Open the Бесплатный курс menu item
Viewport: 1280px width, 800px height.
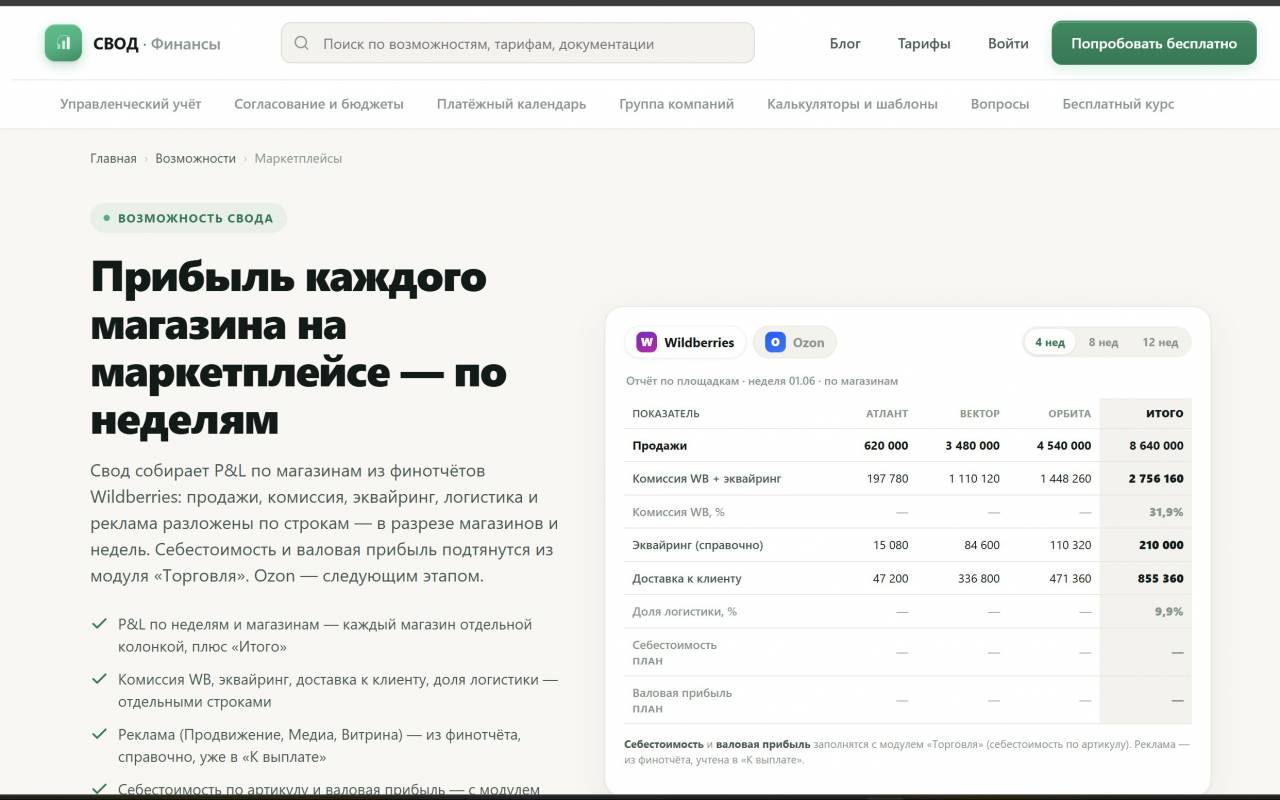tap(1118, 104)
